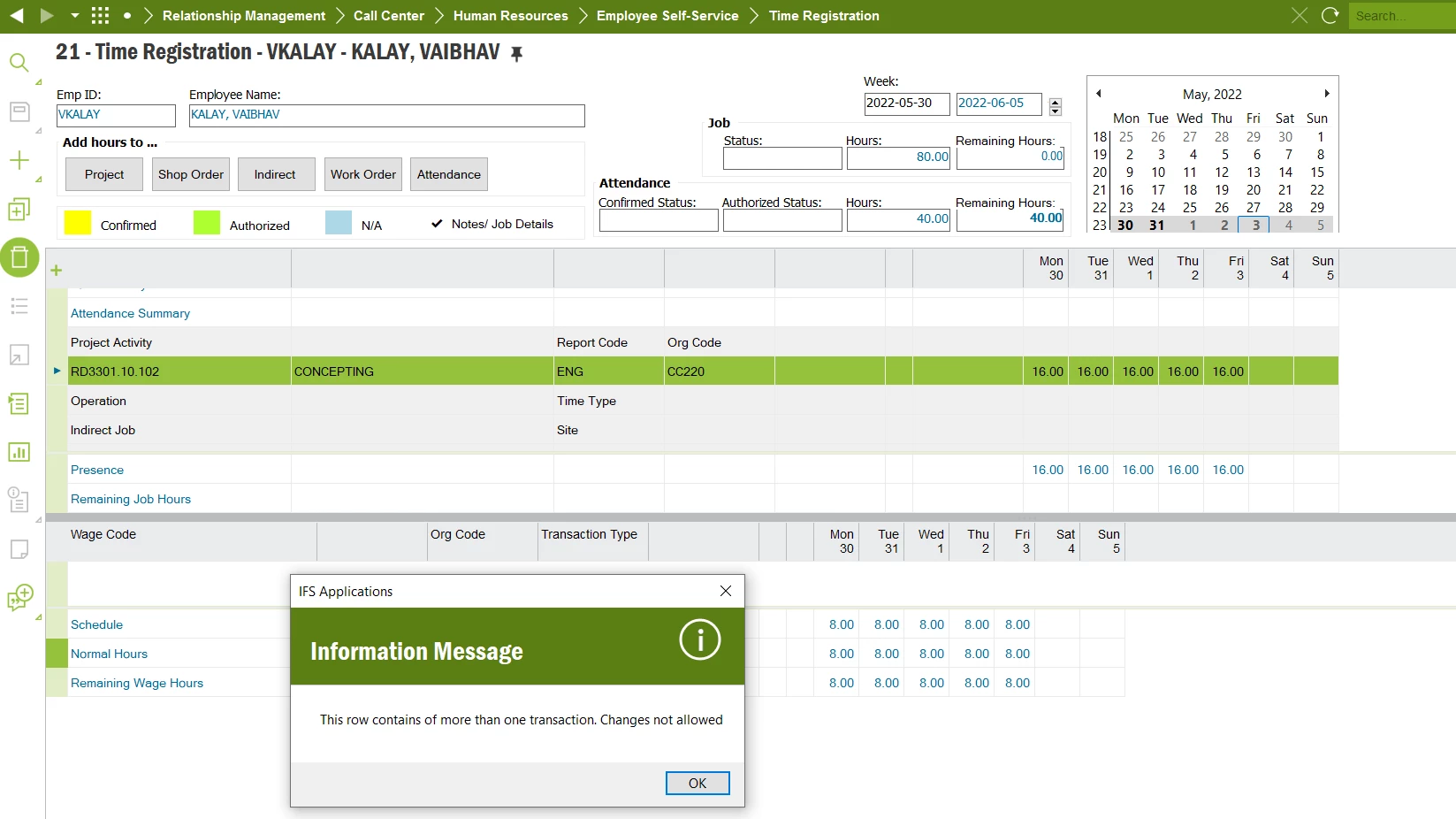1456x819 pixels.
Task: Open the list view icon in the sidebar
Action: point(19,306)
